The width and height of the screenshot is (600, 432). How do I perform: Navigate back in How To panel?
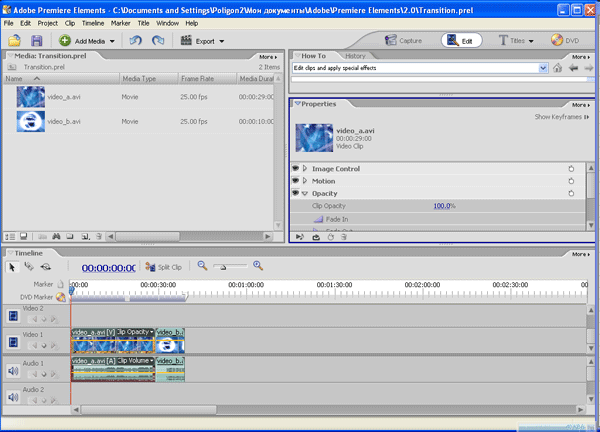(x=573, y=68)
